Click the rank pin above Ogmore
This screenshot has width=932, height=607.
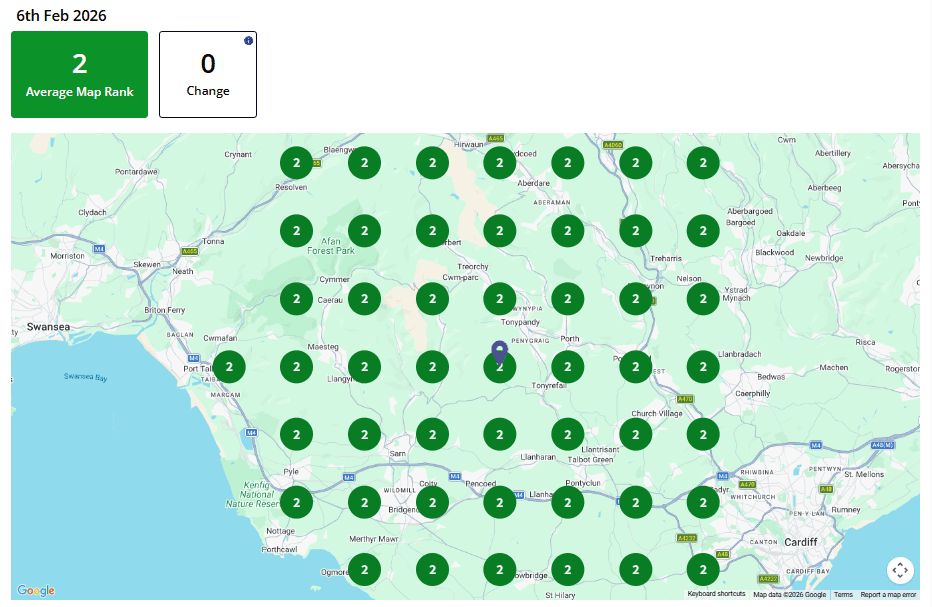[364, 570]
